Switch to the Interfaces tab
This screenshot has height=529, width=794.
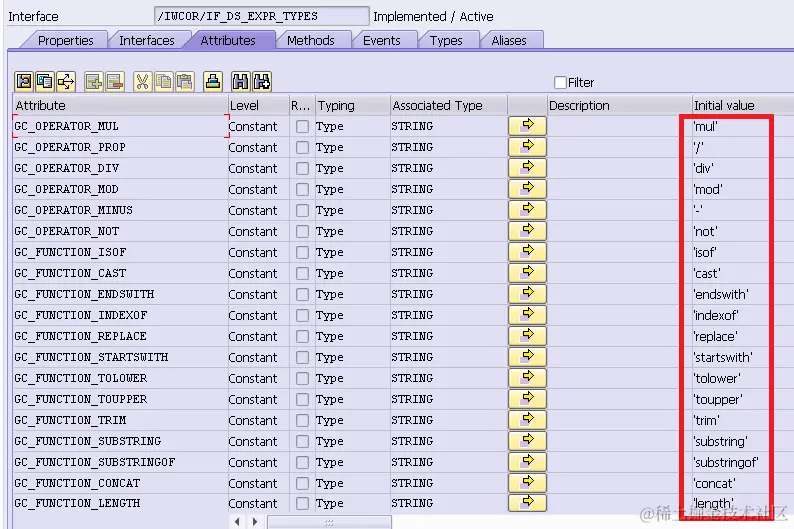click(147, 40)
